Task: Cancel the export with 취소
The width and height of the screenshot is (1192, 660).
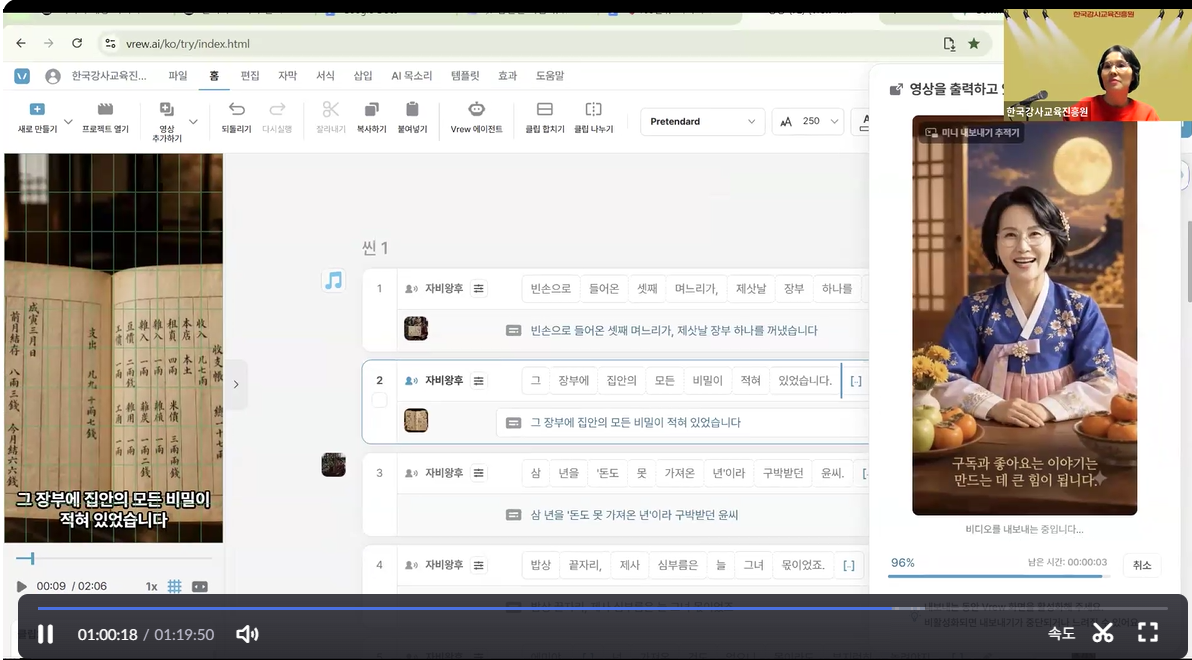Action: 1142,565
